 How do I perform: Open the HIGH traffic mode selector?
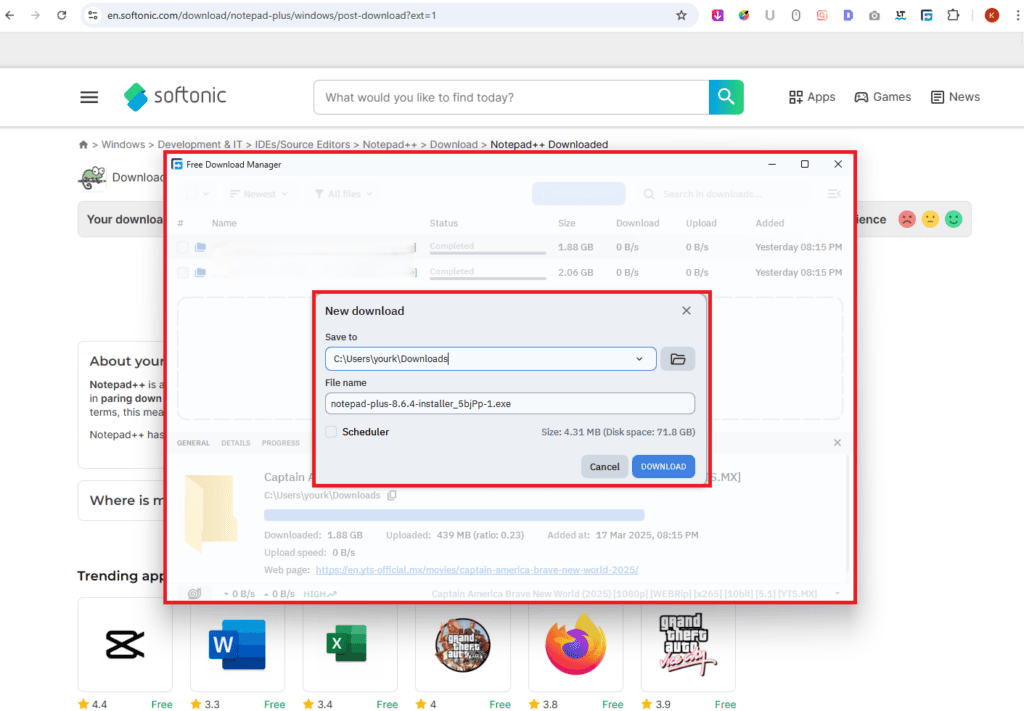[320, 594]
